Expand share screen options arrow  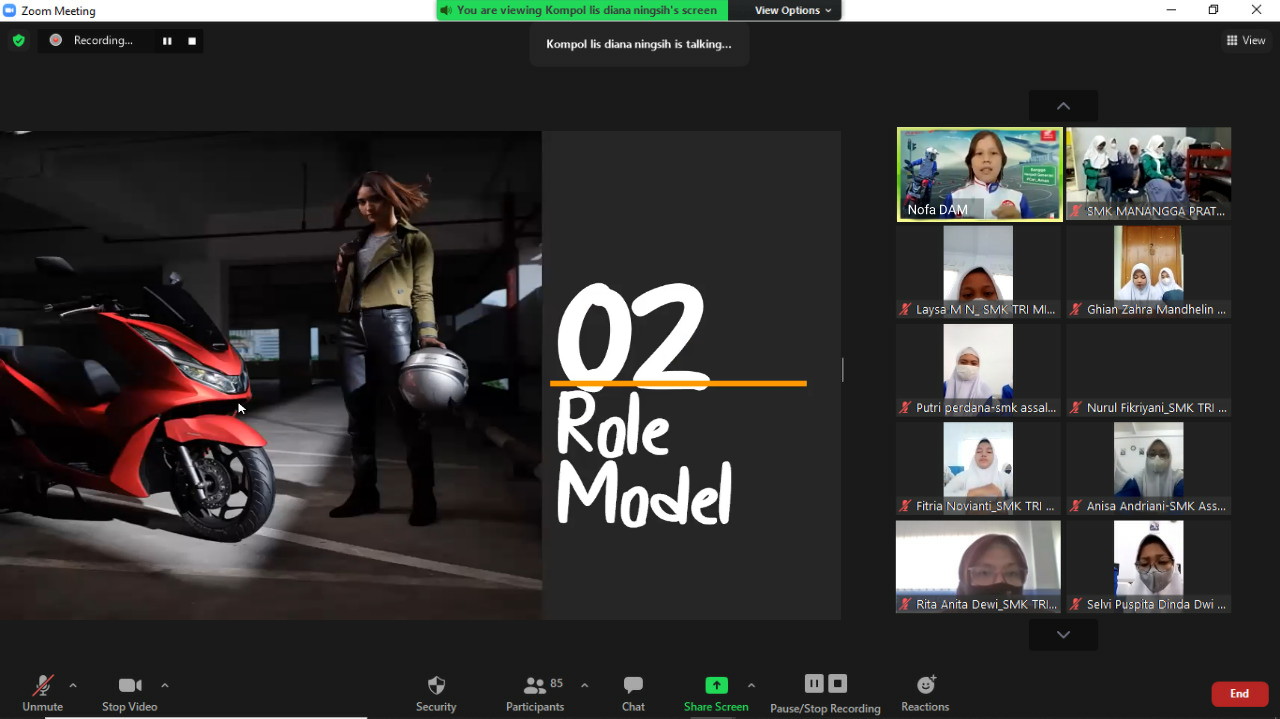coord(751,685)
